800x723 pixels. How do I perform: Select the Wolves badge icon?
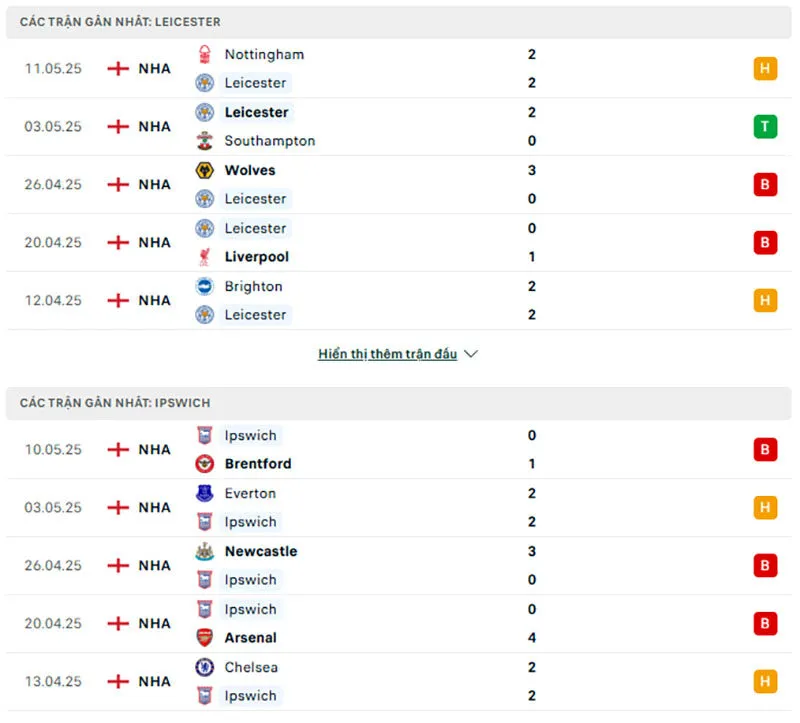[x=207, y=170]
